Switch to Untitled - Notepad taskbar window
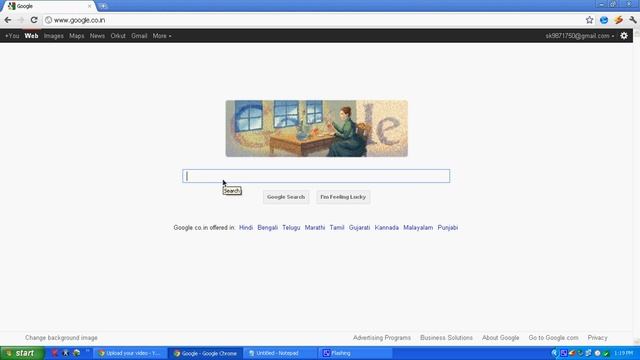The image size is (640, 360). click(x=280, y=353)
